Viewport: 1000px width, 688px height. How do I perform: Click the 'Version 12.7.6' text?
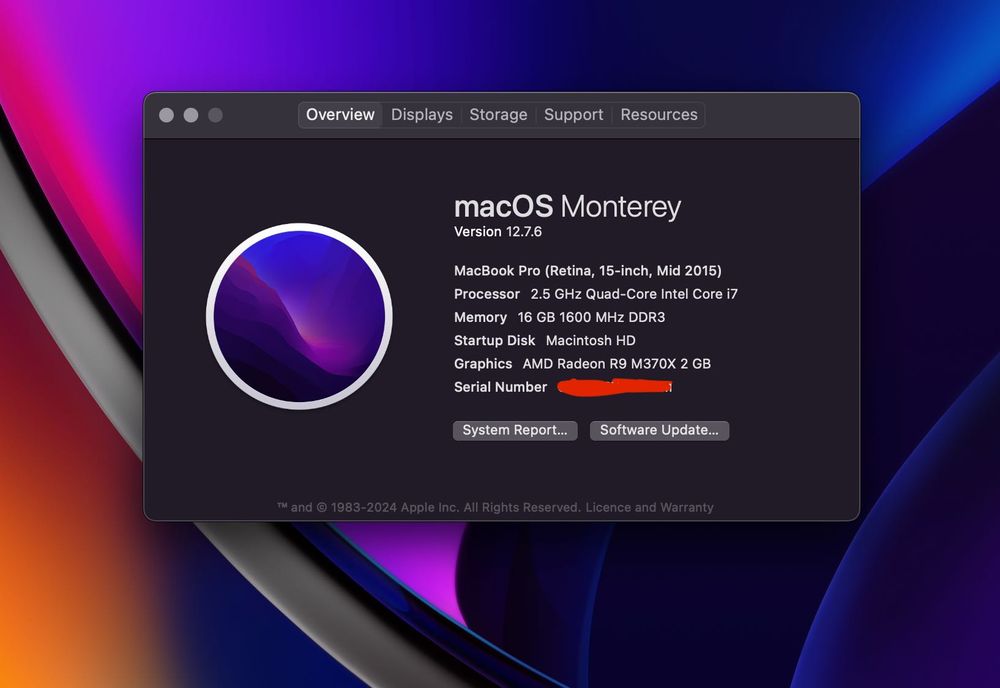click(x=498, y=232)
